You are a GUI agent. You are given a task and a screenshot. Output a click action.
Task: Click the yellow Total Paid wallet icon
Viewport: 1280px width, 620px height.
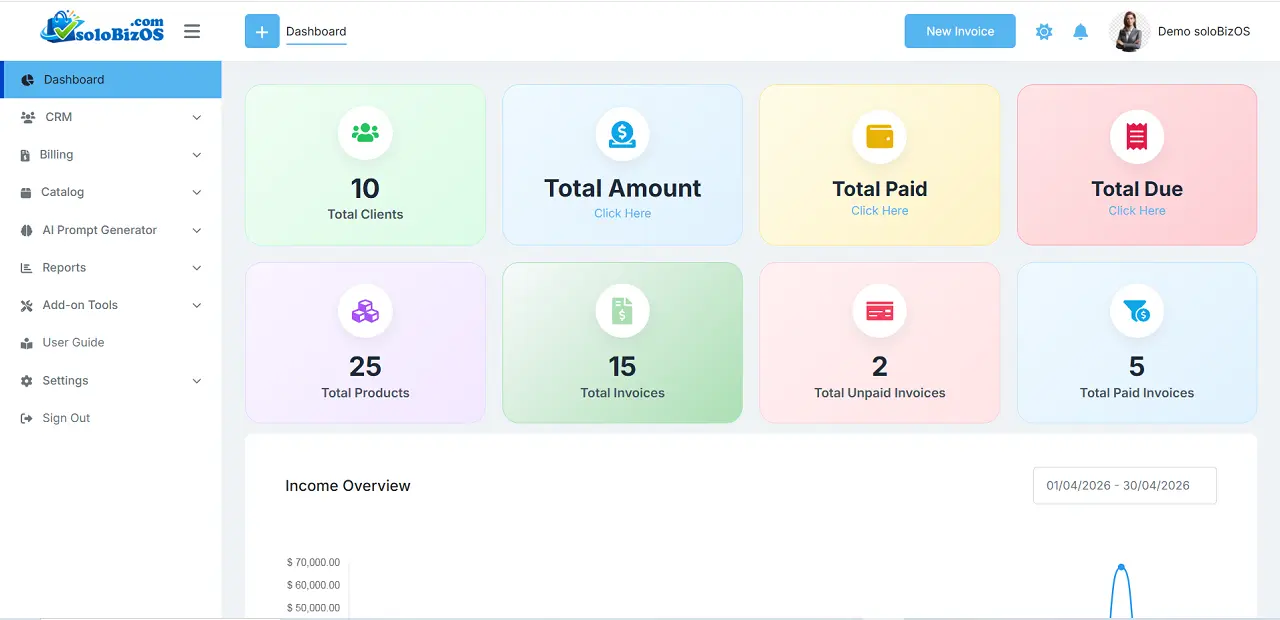(x=880, y=137)
